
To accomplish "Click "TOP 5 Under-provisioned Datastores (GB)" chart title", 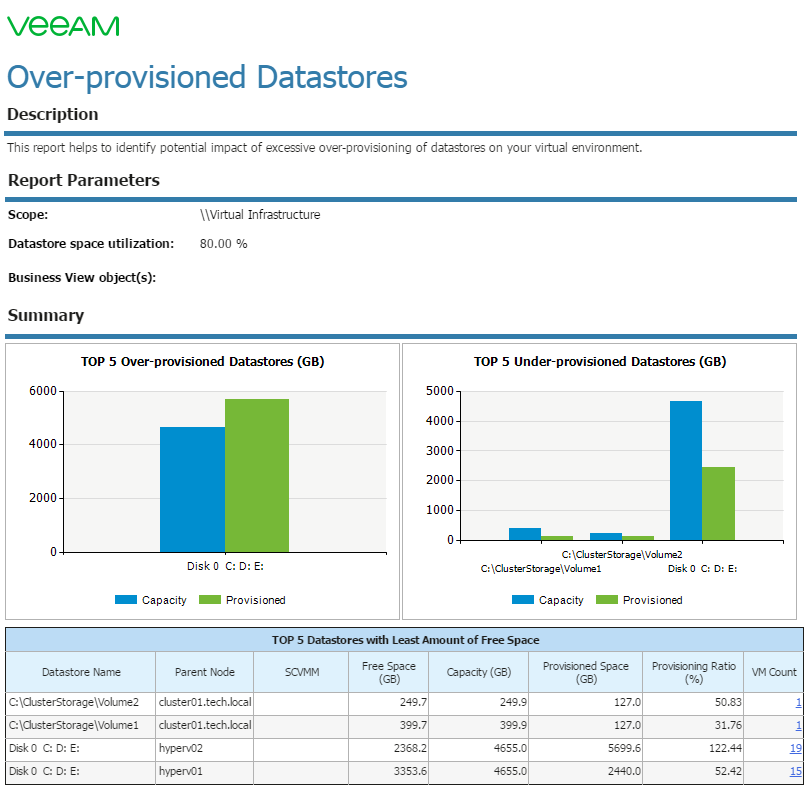I will 600,362.
